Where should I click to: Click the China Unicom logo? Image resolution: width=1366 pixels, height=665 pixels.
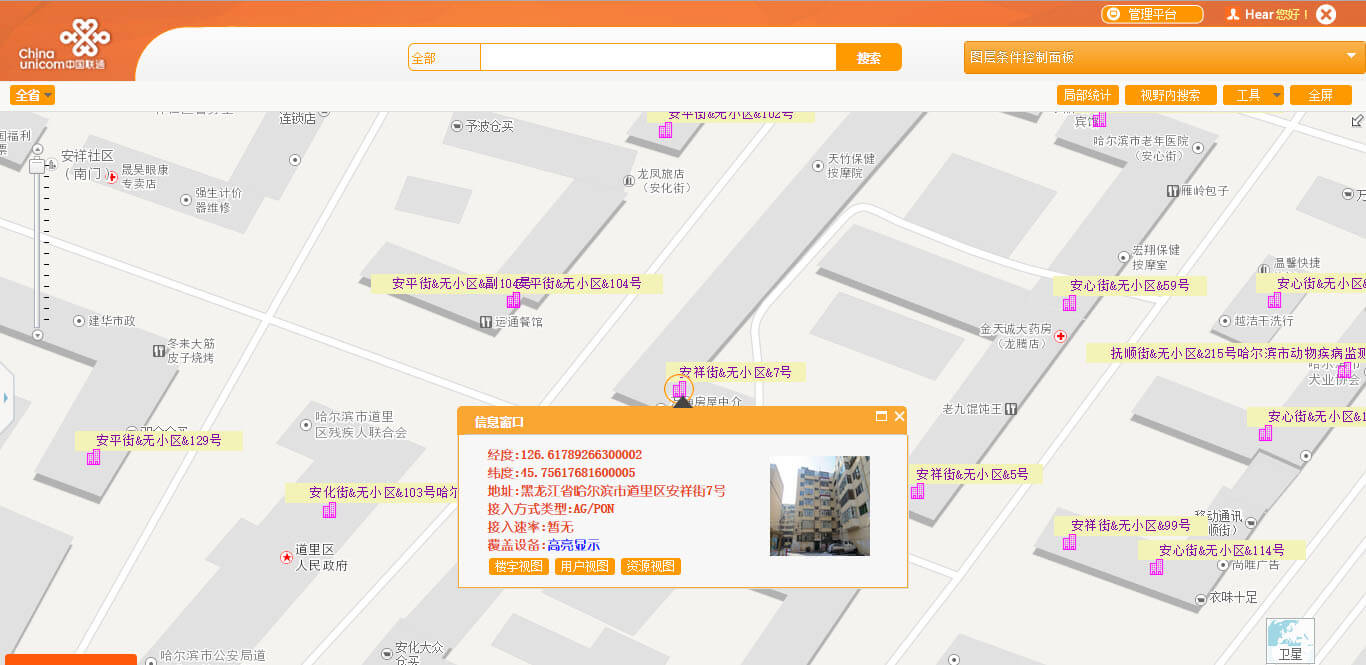coord(63,46)
